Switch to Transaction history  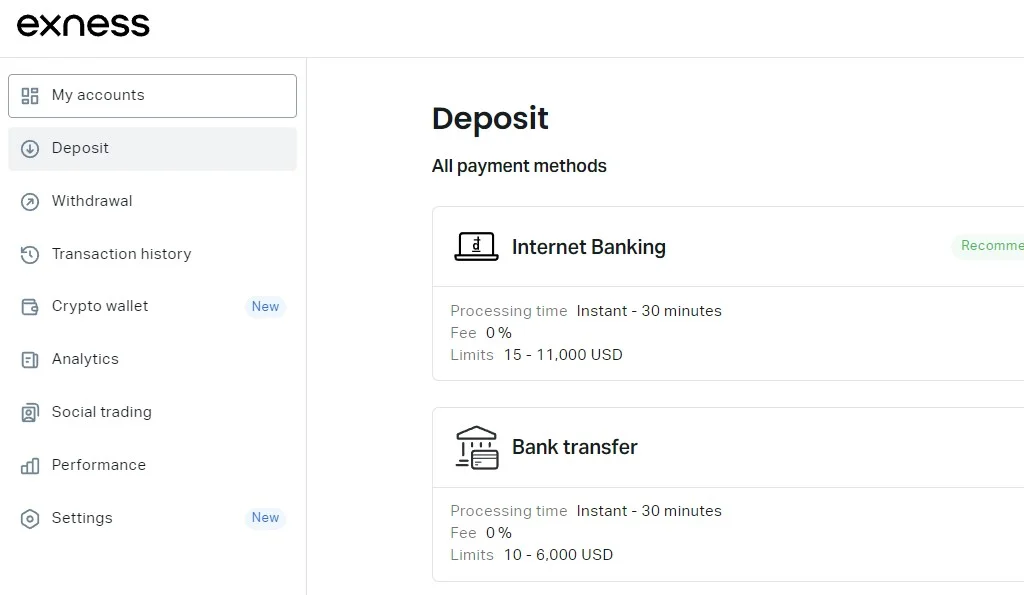122,254
